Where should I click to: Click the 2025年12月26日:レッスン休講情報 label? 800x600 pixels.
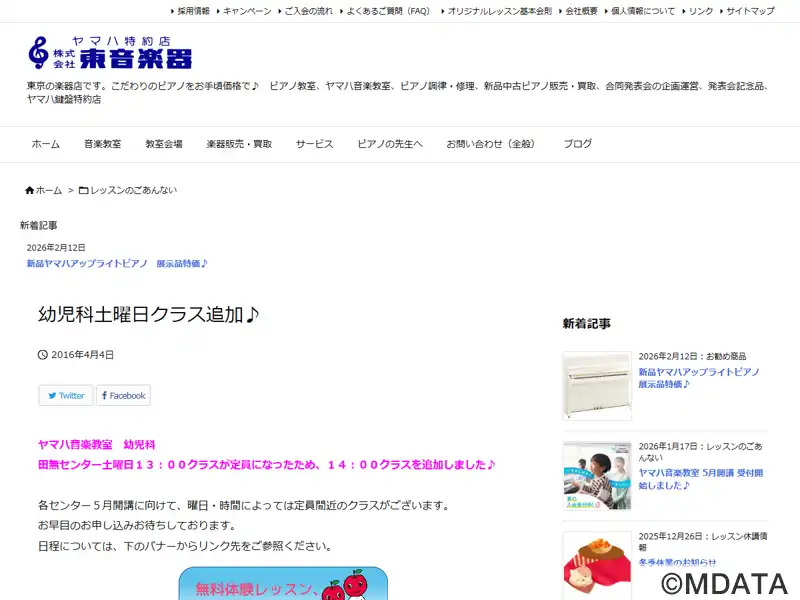coord(703,541)
